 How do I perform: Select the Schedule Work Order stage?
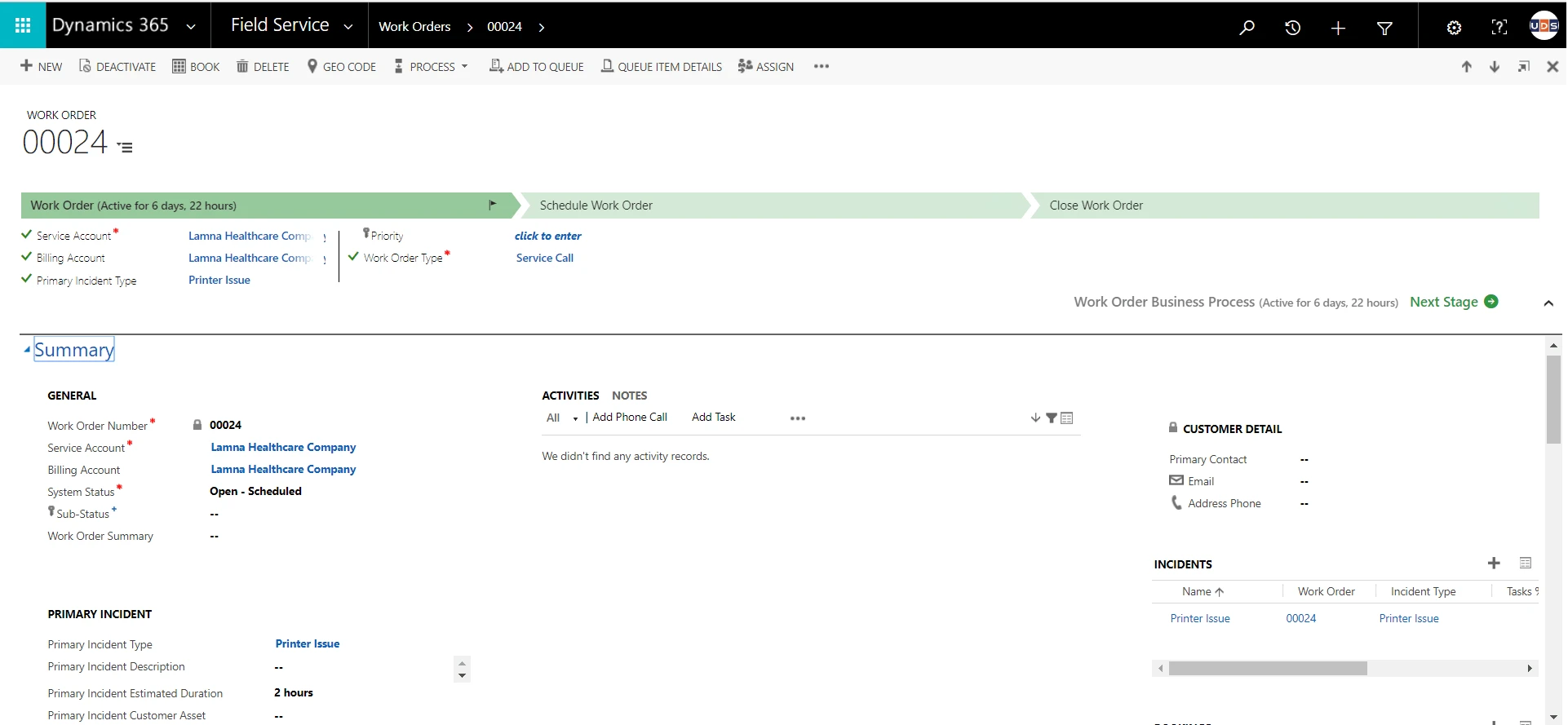pos(775,206)
